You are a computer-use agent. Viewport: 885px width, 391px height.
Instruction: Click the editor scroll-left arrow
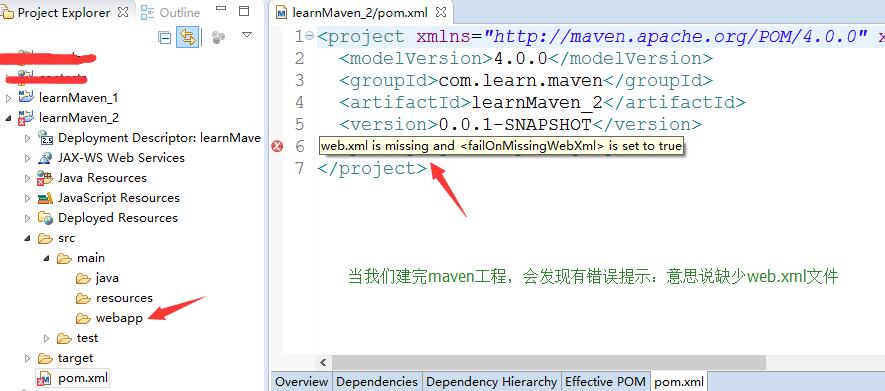coord(323,362)
